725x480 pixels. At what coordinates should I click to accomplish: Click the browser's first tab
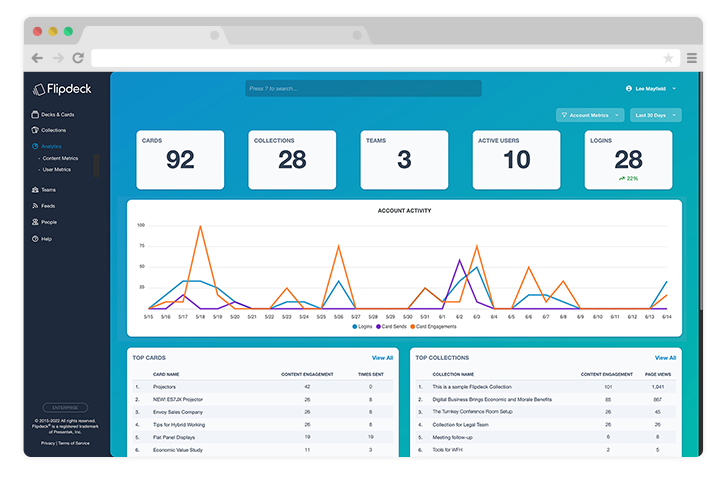(153, 35)
